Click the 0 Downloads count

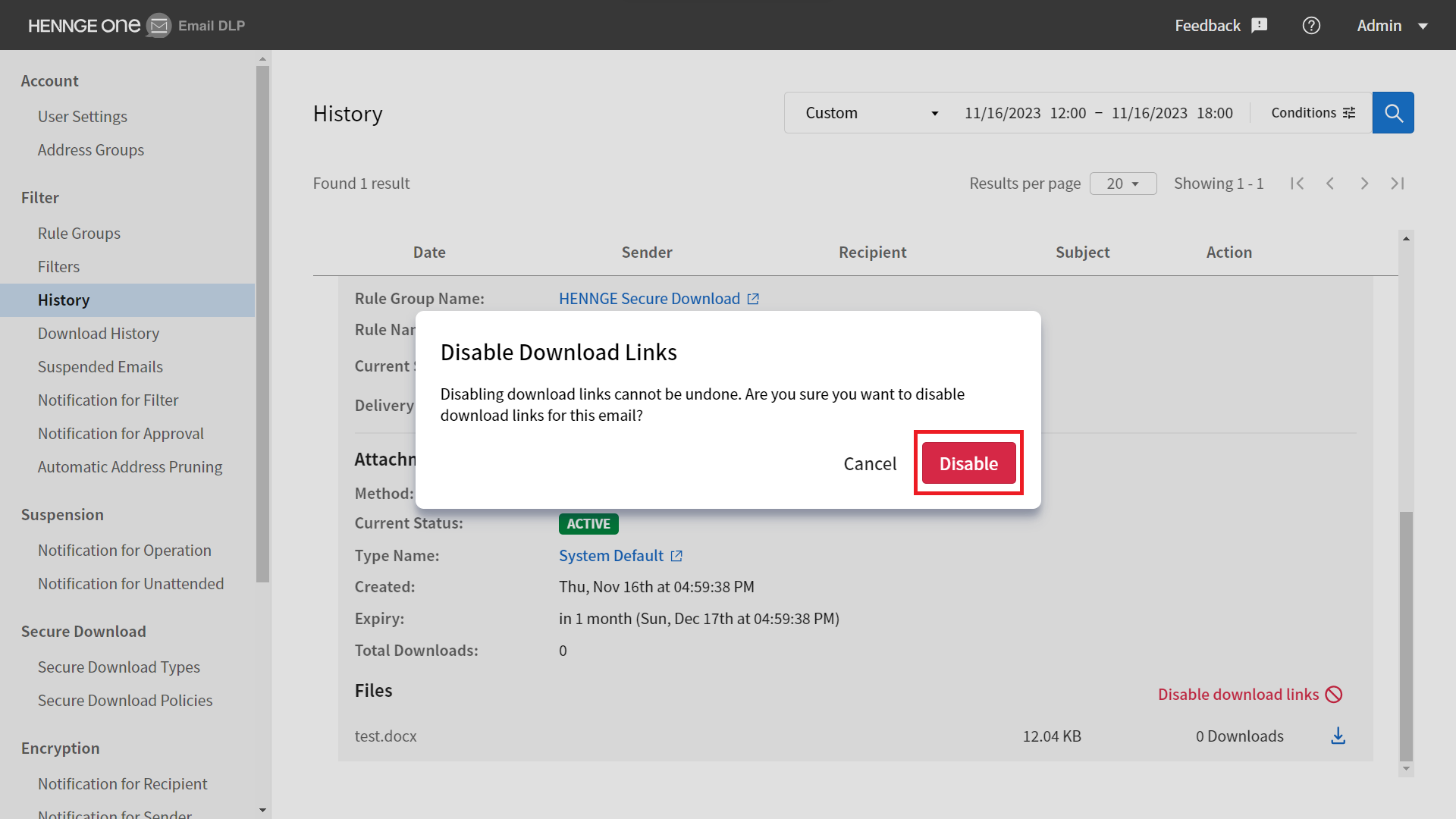coord(1240,736)
